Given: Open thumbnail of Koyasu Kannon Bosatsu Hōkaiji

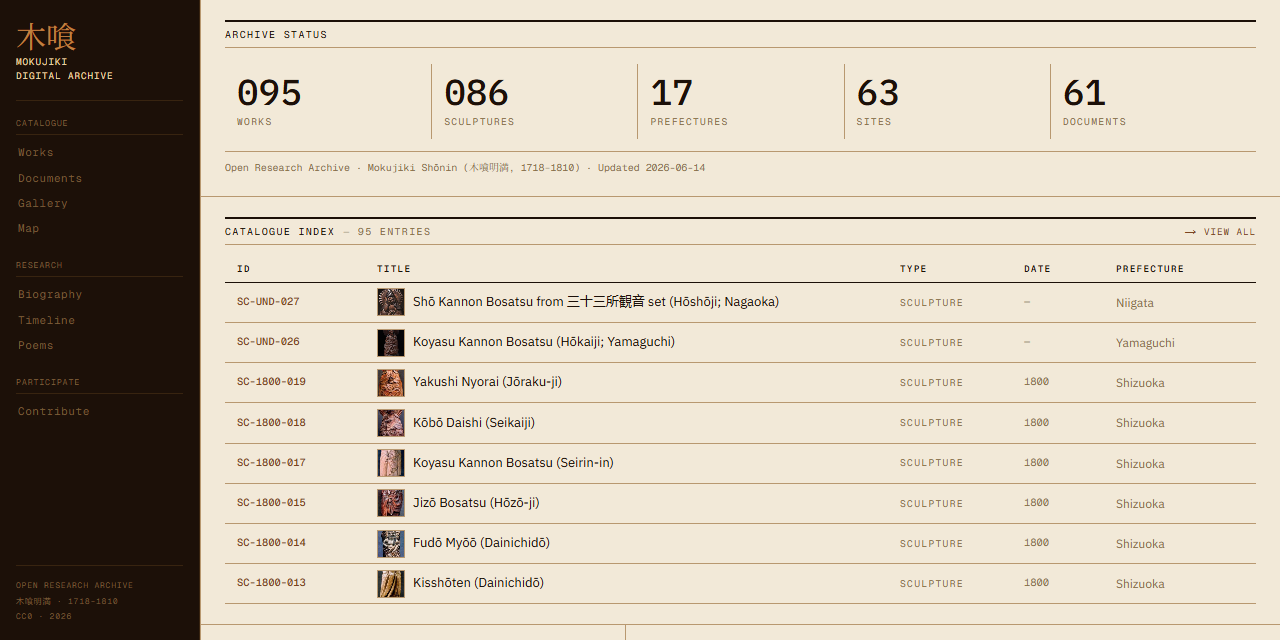Looking at the screenshot, I should pos(391,342).
